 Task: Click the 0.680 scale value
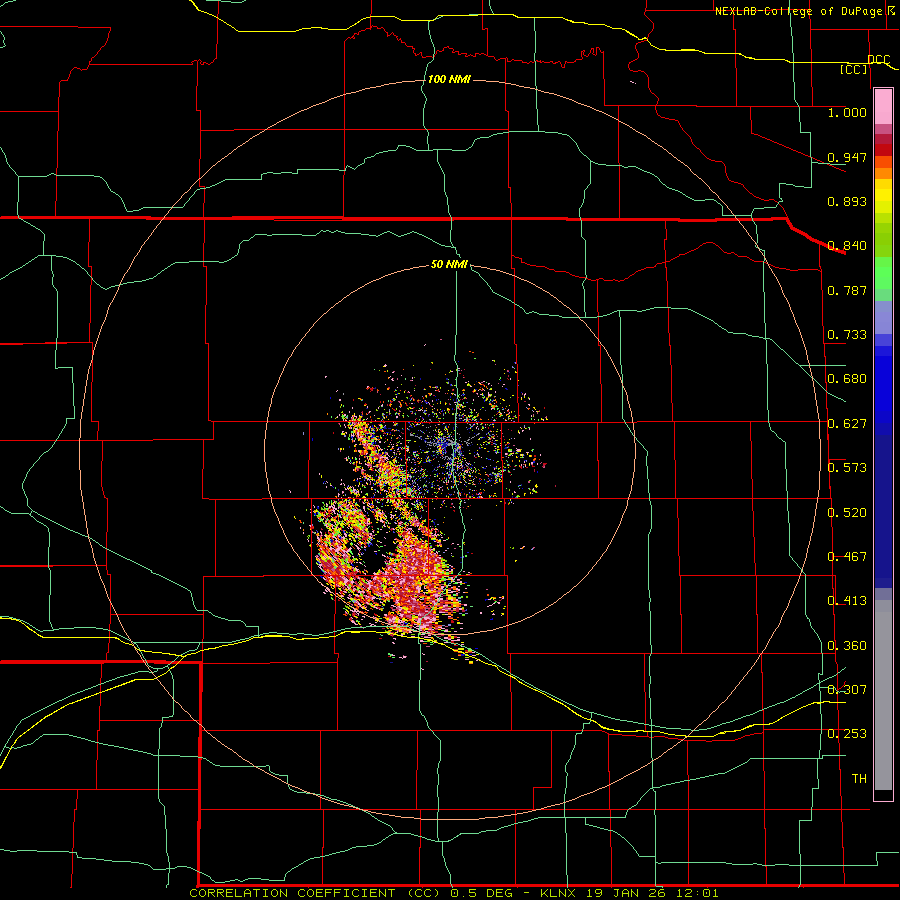coord(847,379)
